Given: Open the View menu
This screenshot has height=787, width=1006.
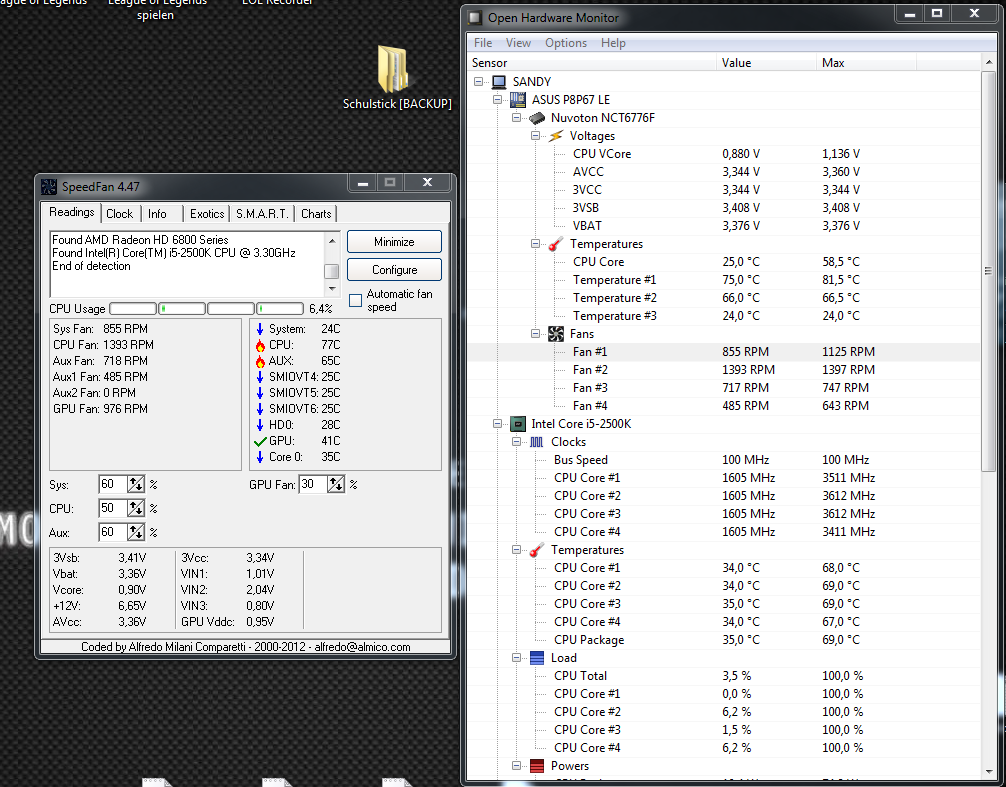Looking at the screenshot, I should (x=518, y=43).
